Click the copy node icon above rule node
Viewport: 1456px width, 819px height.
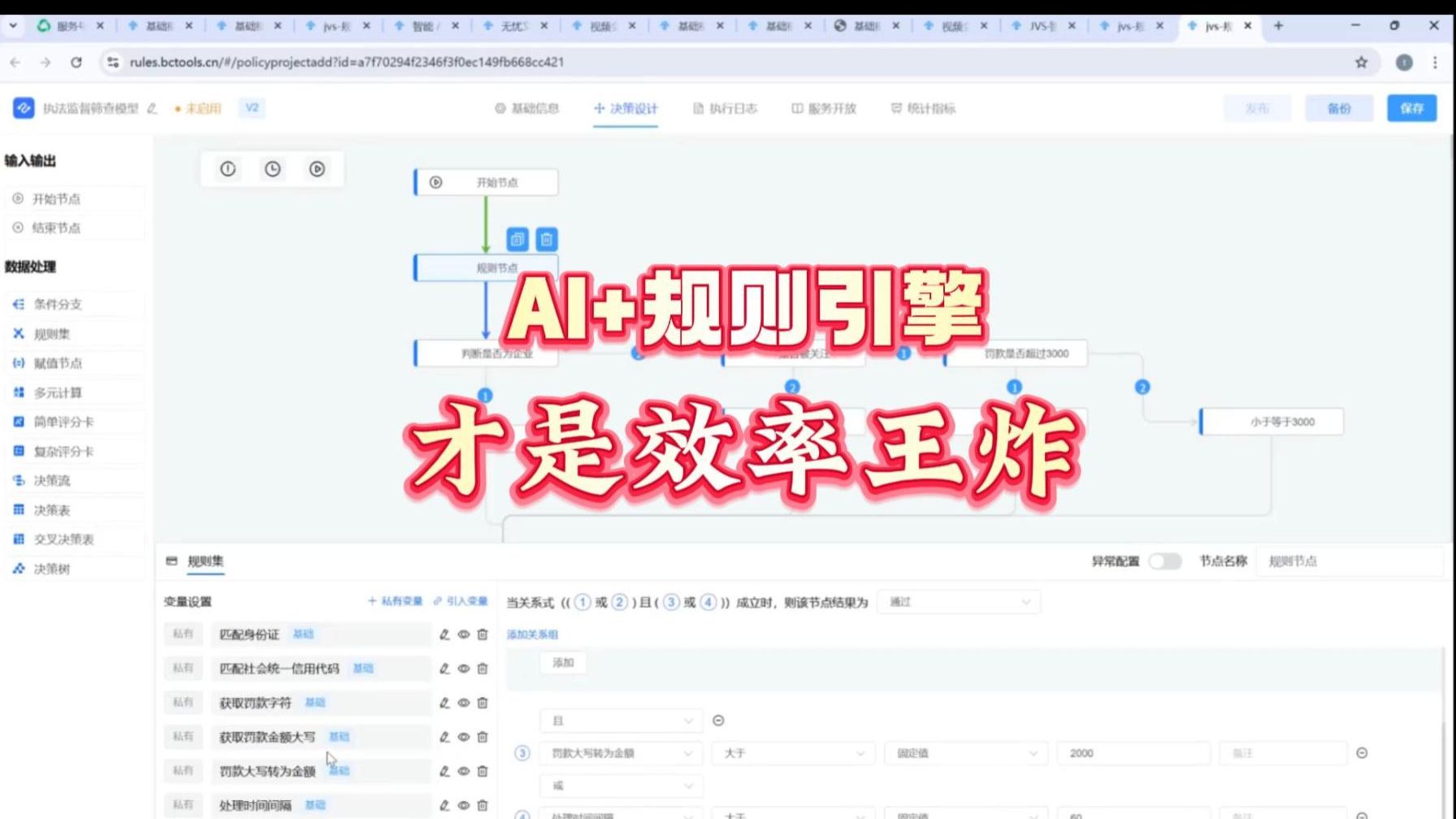pos(518,239)
